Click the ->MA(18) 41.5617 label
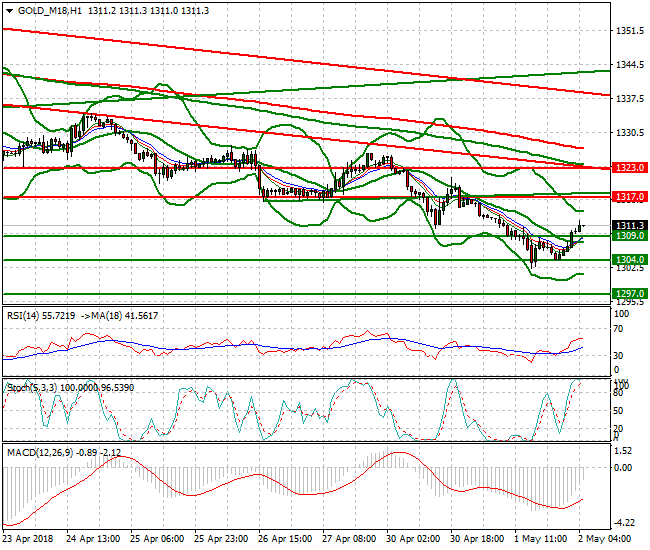This screenshot has width=650, height=550. tap(119, 316)
